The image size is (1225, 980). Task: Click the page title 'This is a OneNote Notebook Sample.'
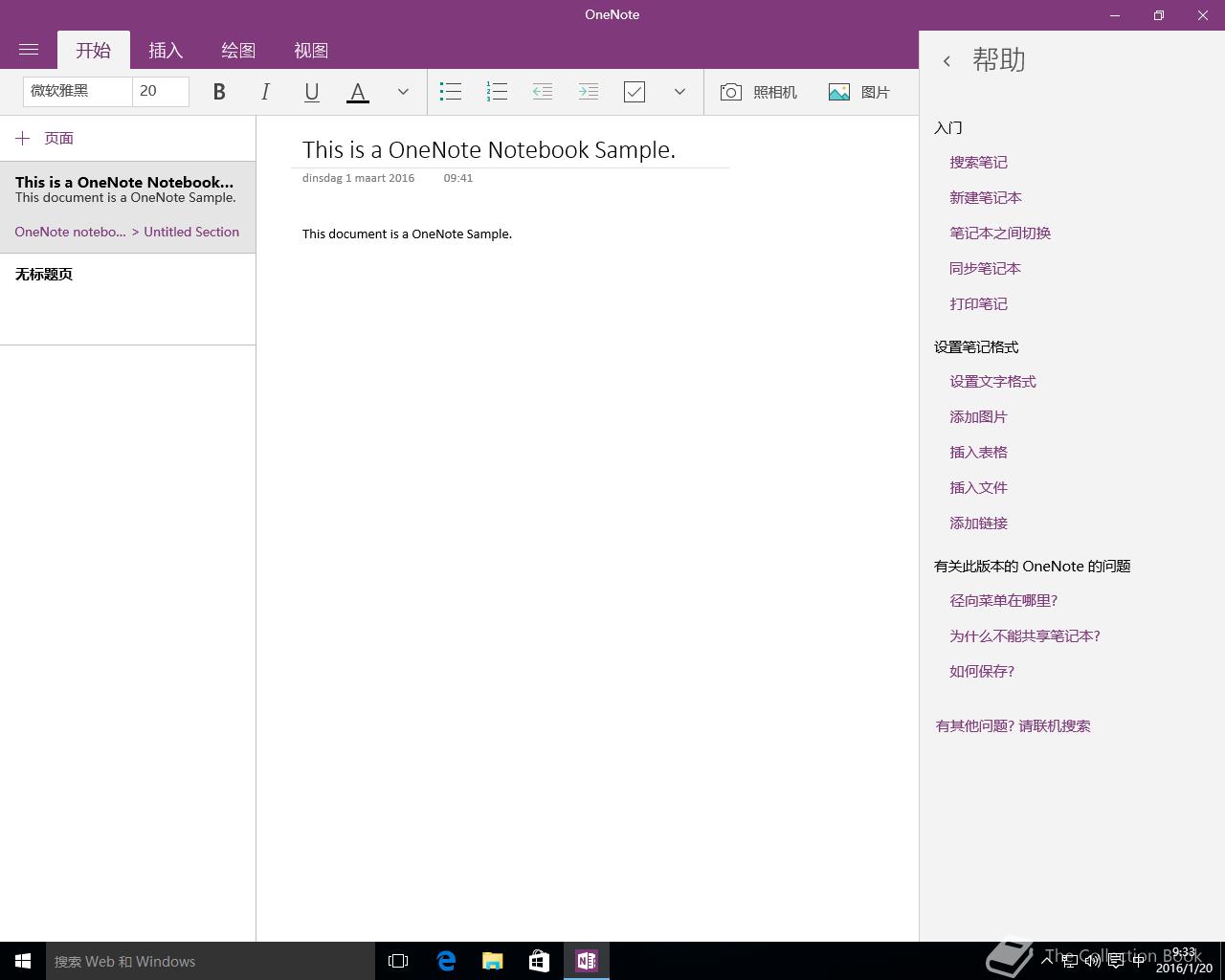(x=489, y=149)
